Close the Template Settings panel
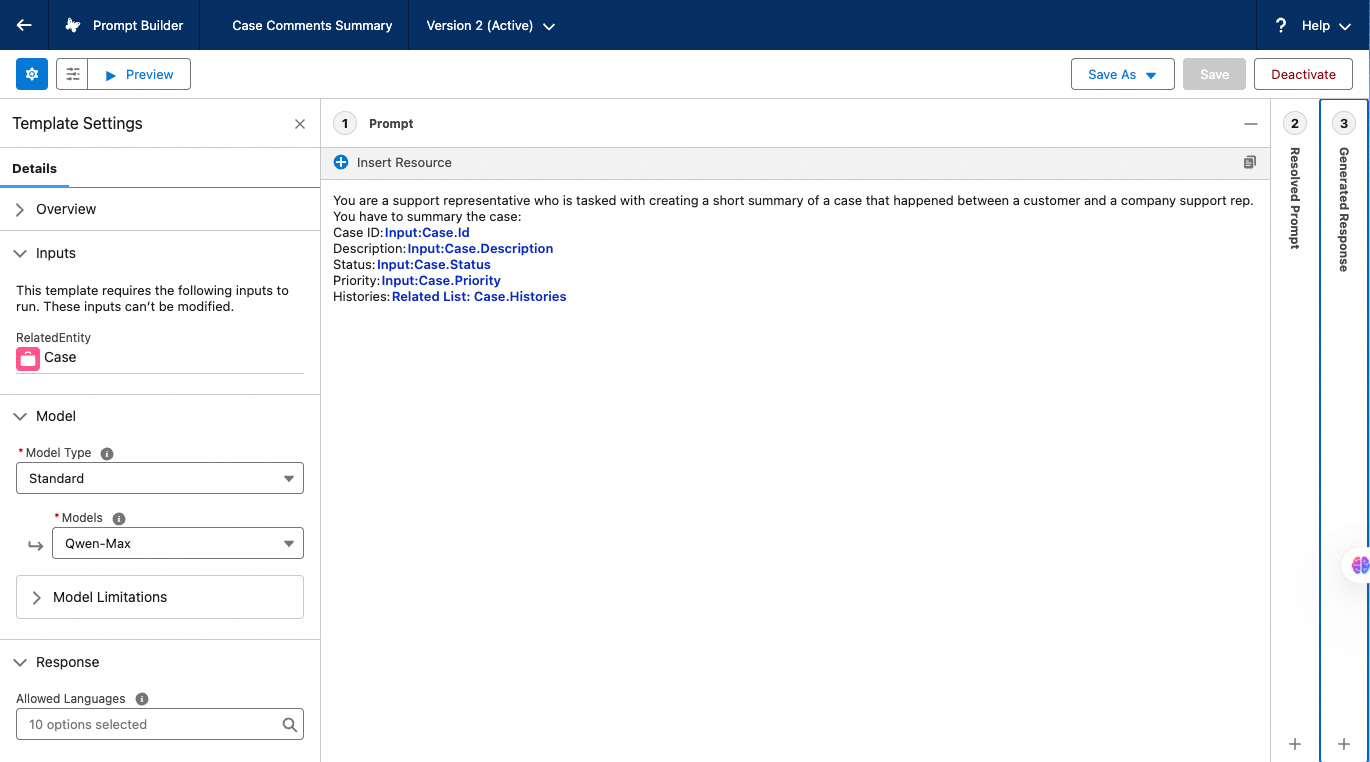The image size is (1370, 762). 300,124
